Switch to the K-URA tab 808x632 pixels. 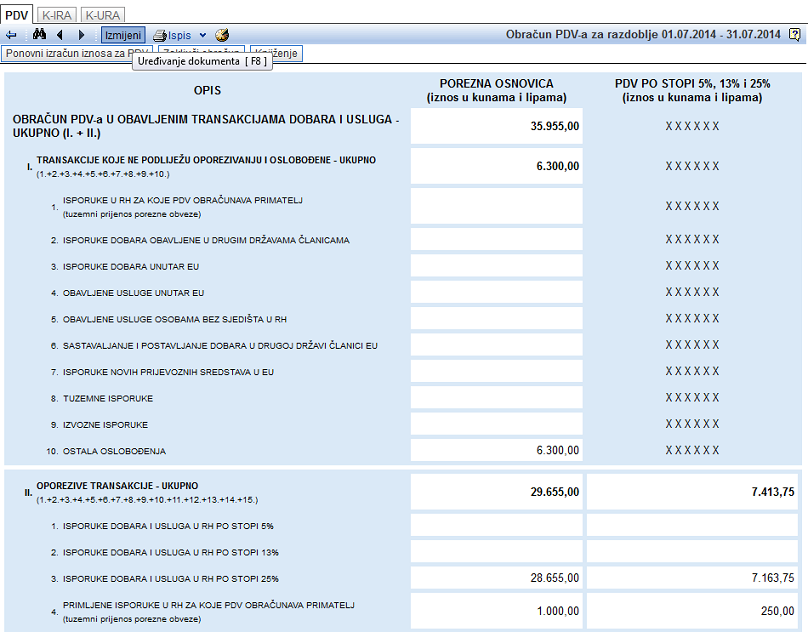103,15
